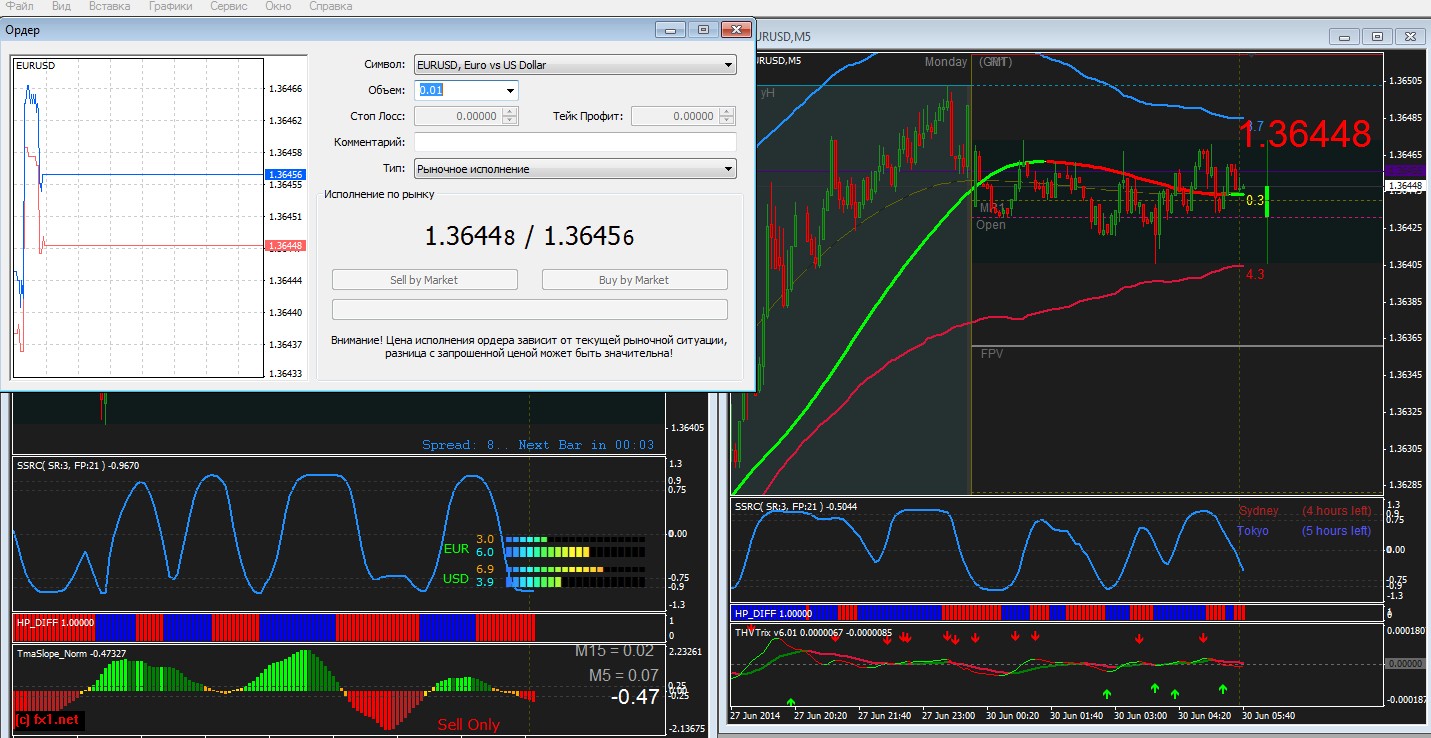Screen dimensions: 1431x738
Task: Open the Окно menu
Action: point(279,6)
